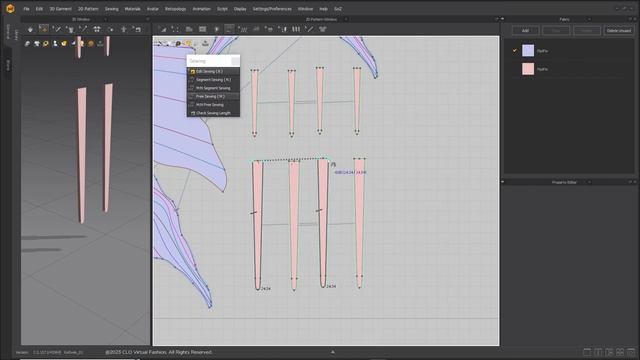The width and height of the screenshot is (640, 360).
Task: Click the last 3D toolbar icon with curved arrow
Action: (x=137, y=29)
